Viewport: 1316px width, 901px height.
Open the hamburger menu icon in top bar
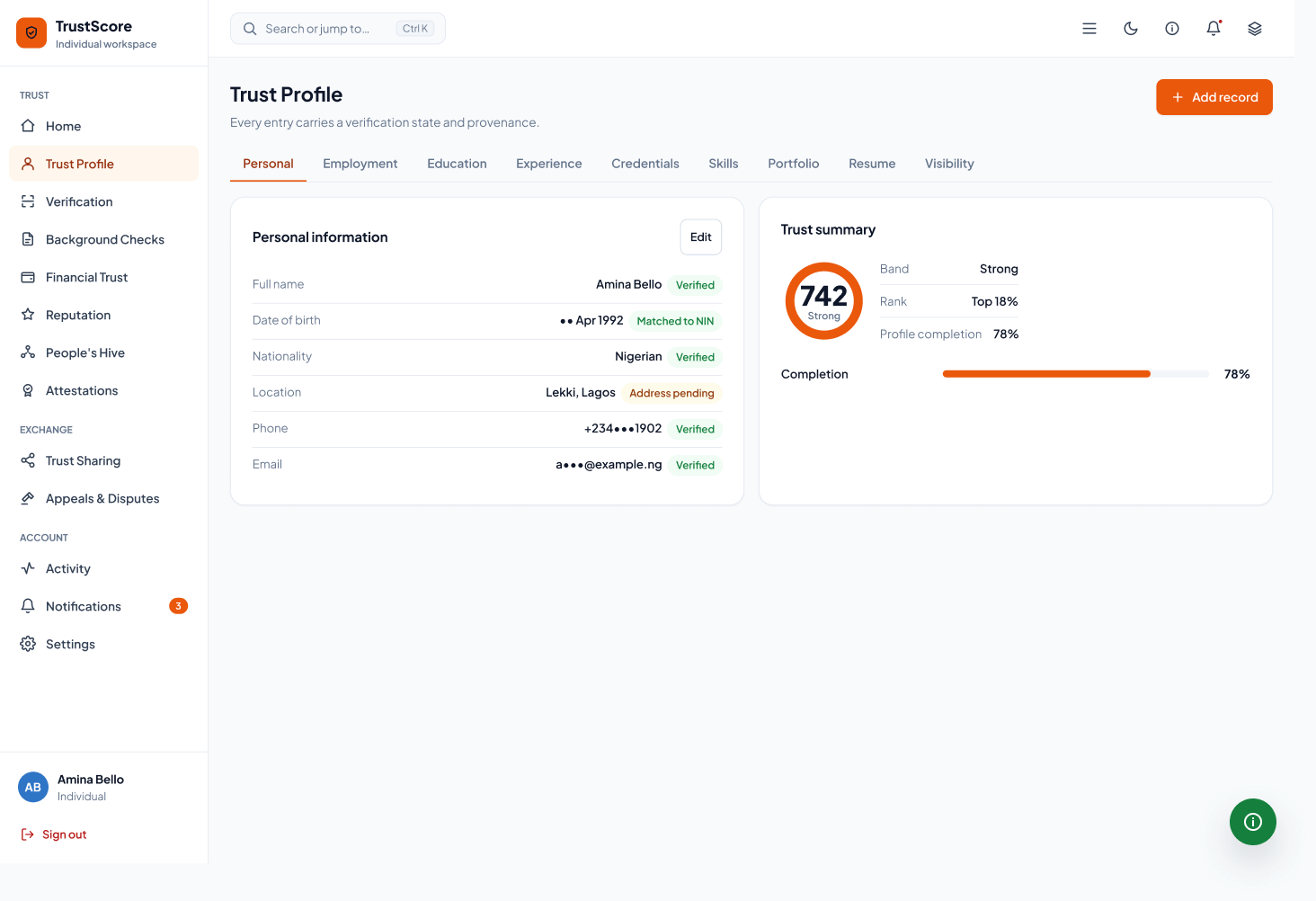(1089, 29)
